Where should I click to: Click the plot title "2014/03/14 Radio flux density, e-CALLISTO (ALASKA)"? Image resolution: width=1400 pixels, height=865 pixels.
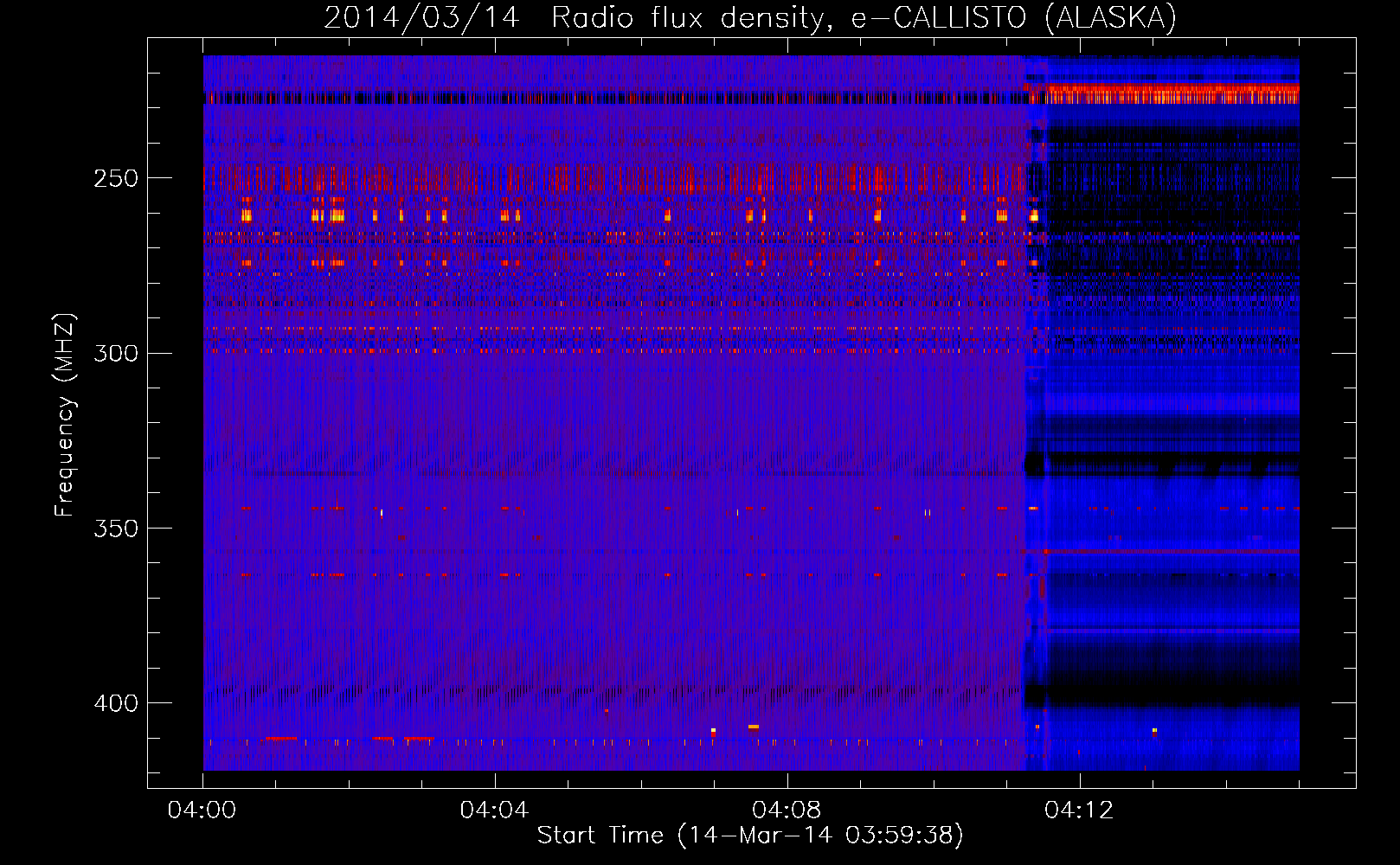tap(750, 18)
